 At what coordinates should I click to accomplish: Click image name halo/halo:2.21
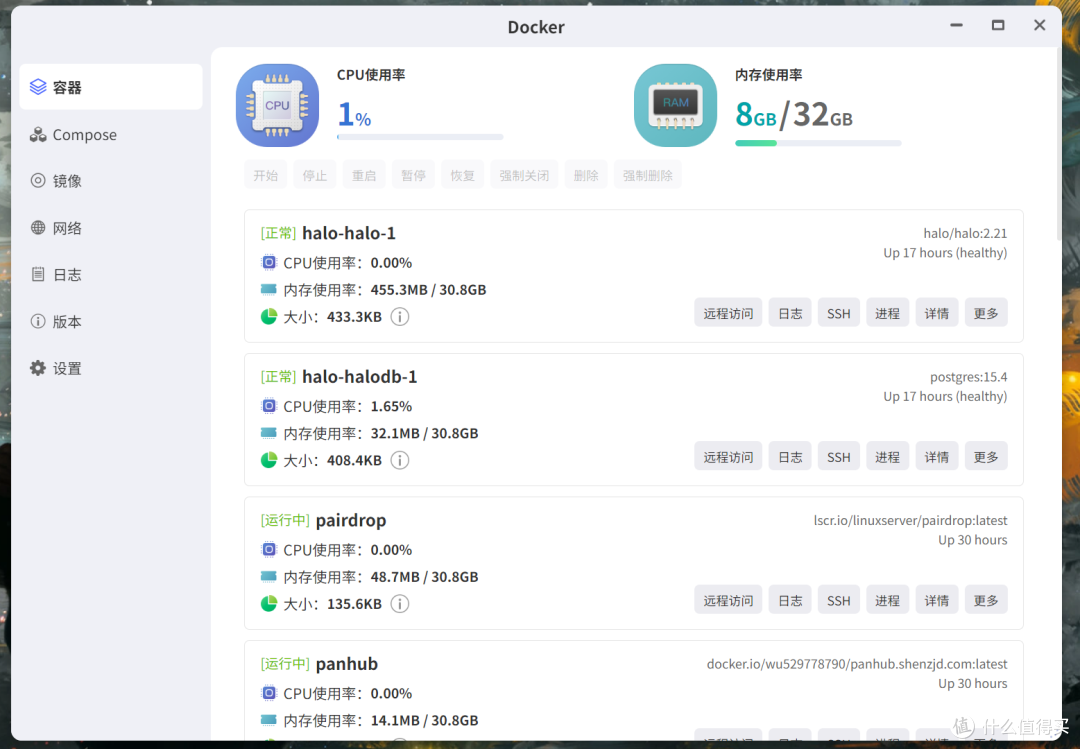pyautogui.click(x=965, y=234)
